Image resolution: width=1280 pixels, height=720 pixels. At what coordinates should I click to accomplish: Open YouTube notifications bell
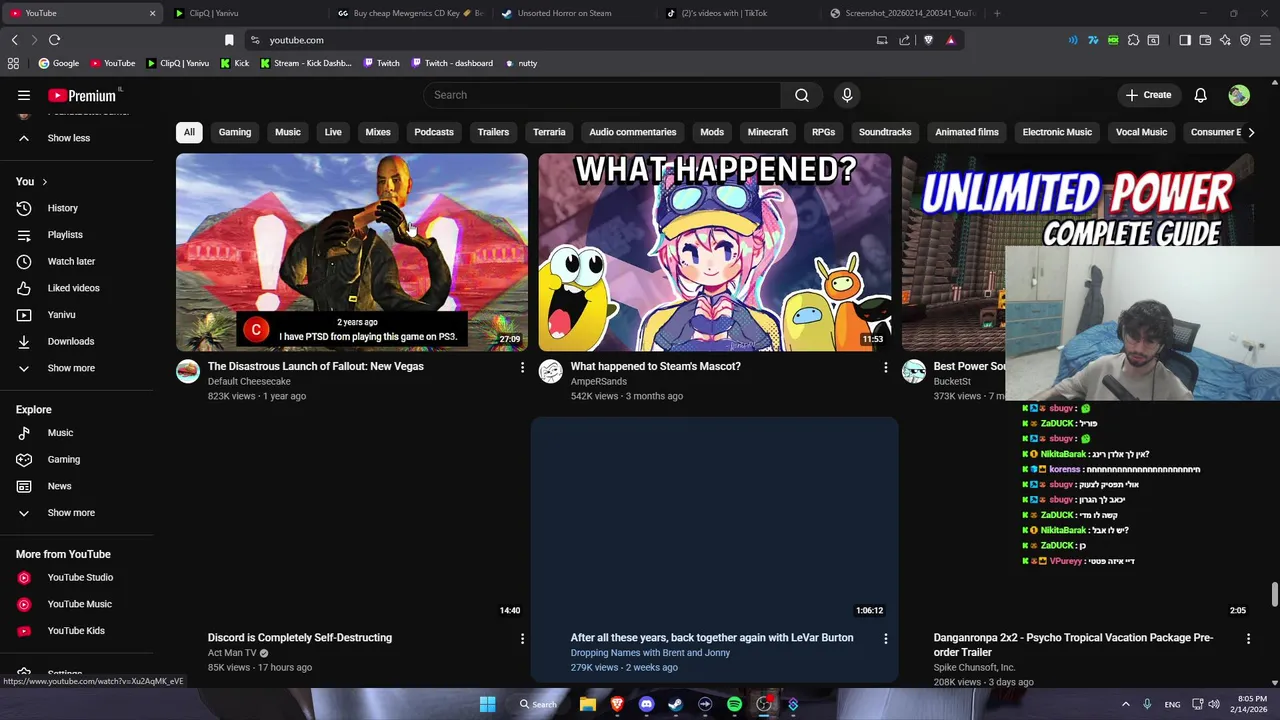[x=1200, y=95]
